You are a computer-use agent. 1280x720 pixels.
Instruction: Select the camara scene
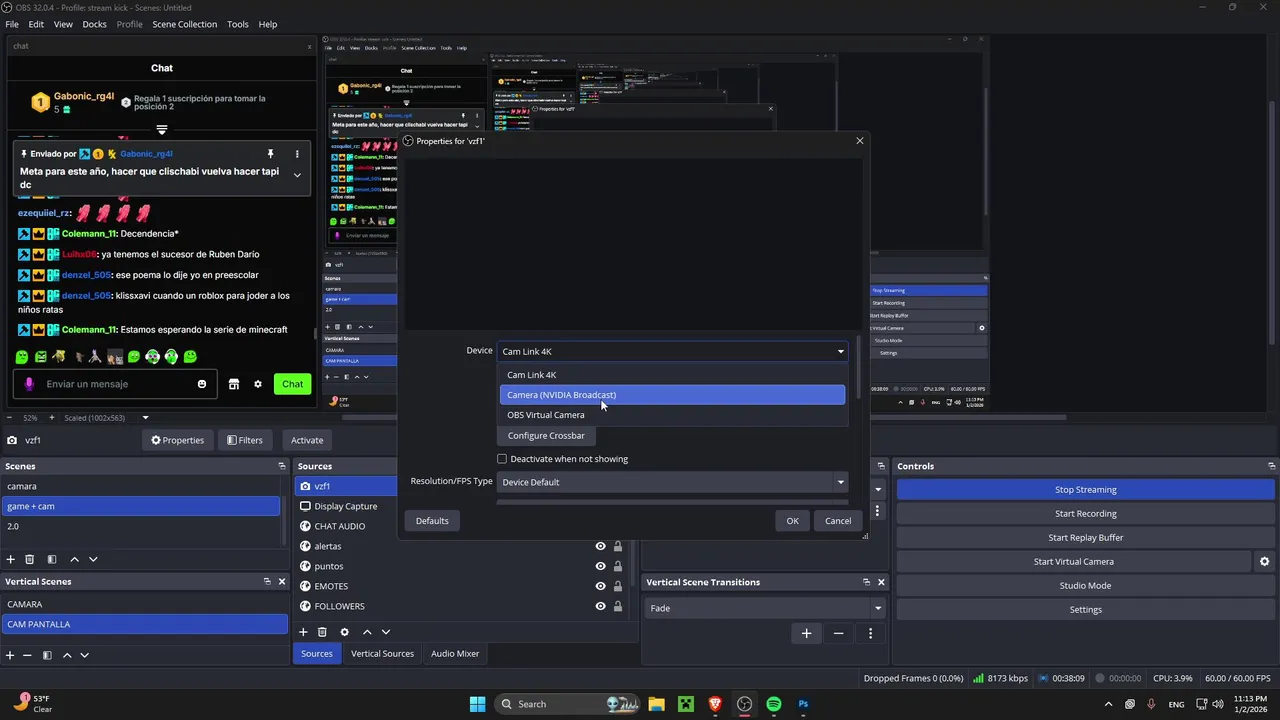[141, 486]
